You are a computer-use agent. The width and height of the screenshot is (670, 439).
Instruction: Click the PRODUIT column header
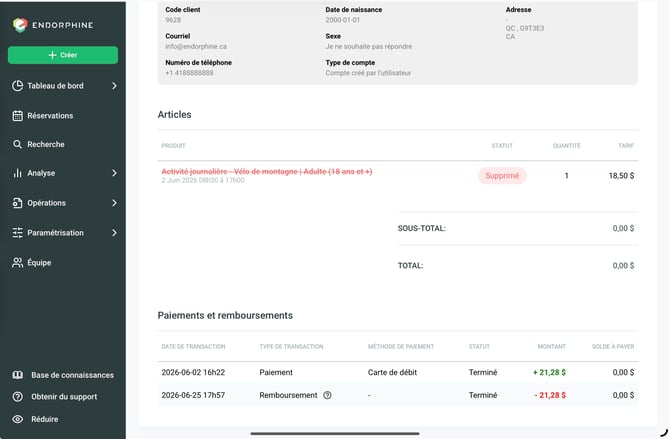[173, 146]
